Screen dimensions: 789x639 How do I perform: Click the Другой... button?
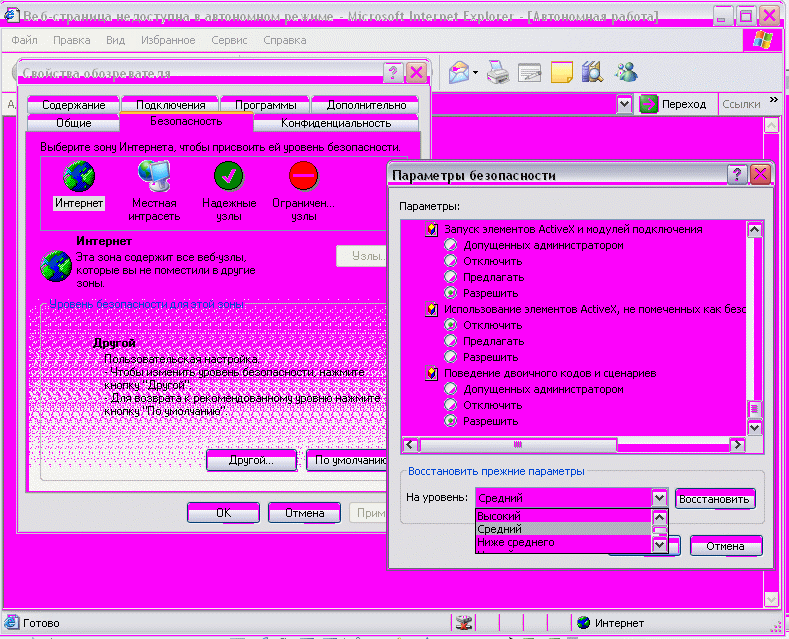[251, 460]
